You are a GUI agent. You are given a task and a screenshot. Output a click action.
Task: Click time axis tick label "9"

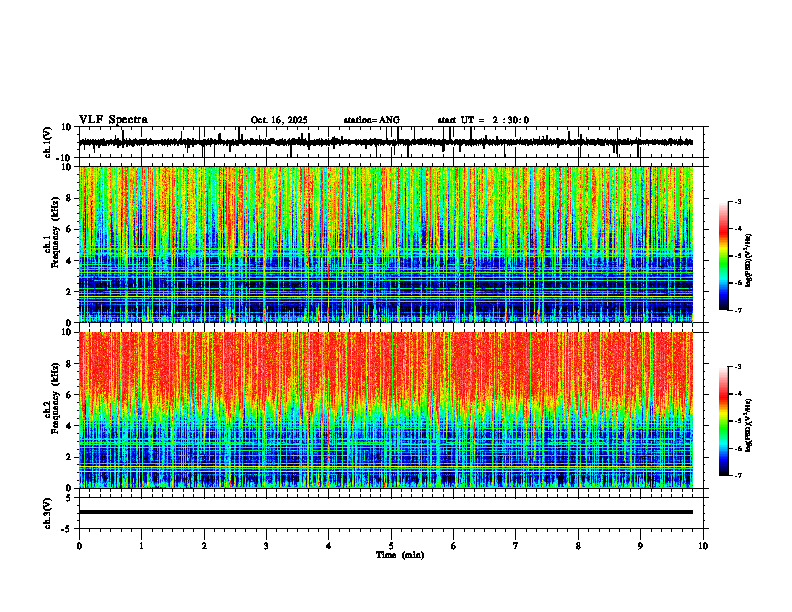[x=640, y=546]
